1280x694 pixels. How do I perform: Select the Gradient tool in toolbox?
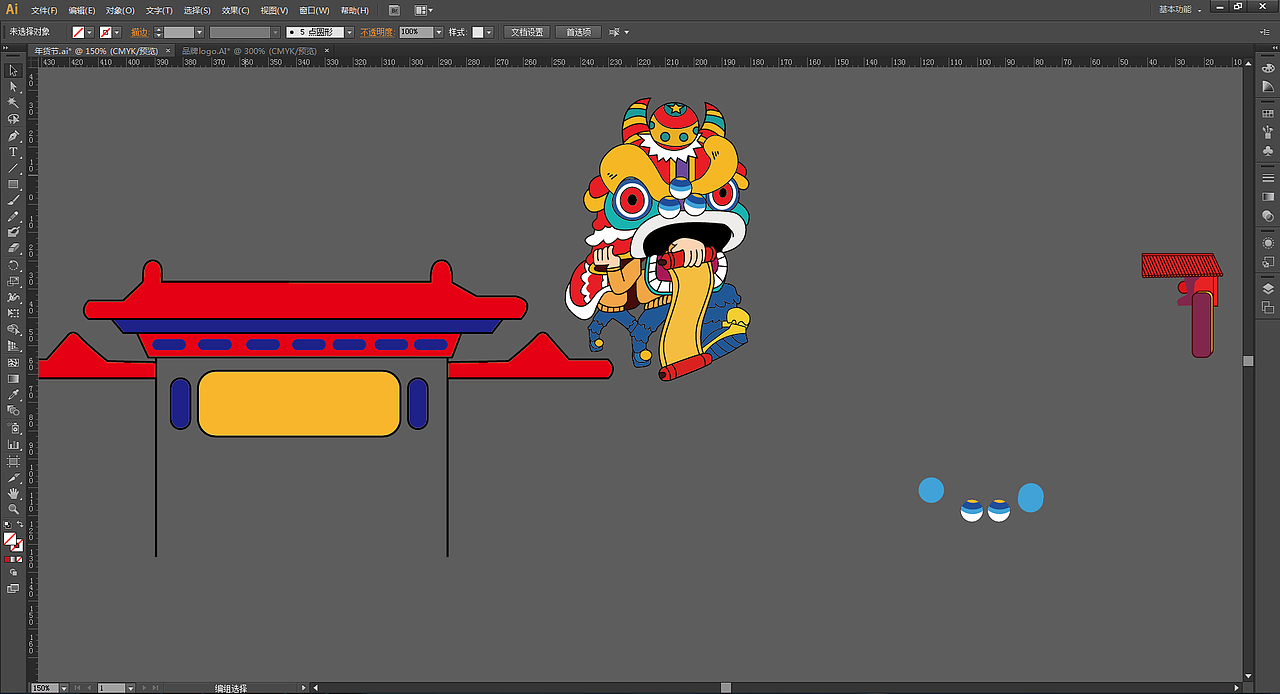click(x=13, y=378)
